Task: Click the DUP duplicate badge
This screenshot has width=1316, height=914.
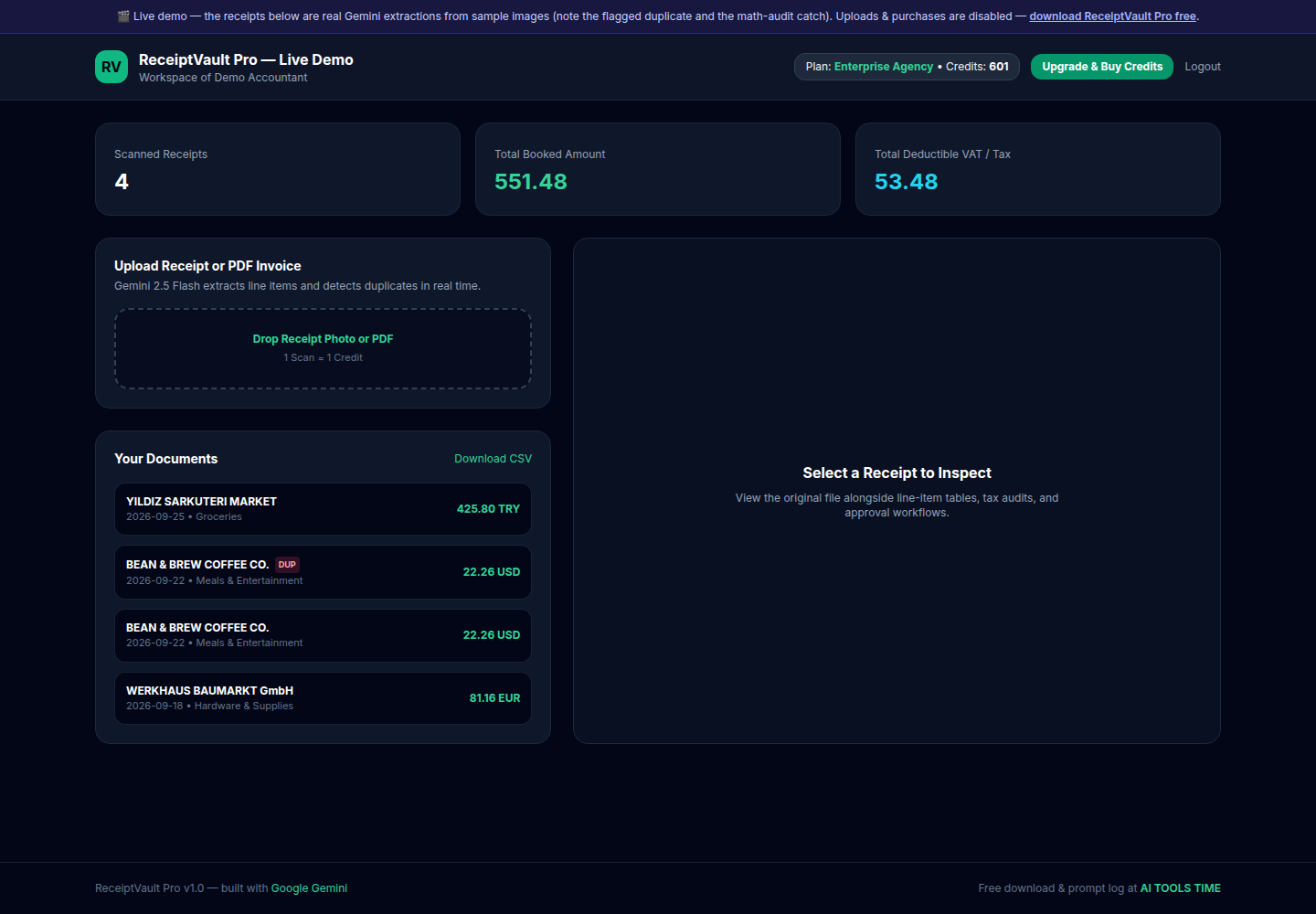Action: coord(287,565)
